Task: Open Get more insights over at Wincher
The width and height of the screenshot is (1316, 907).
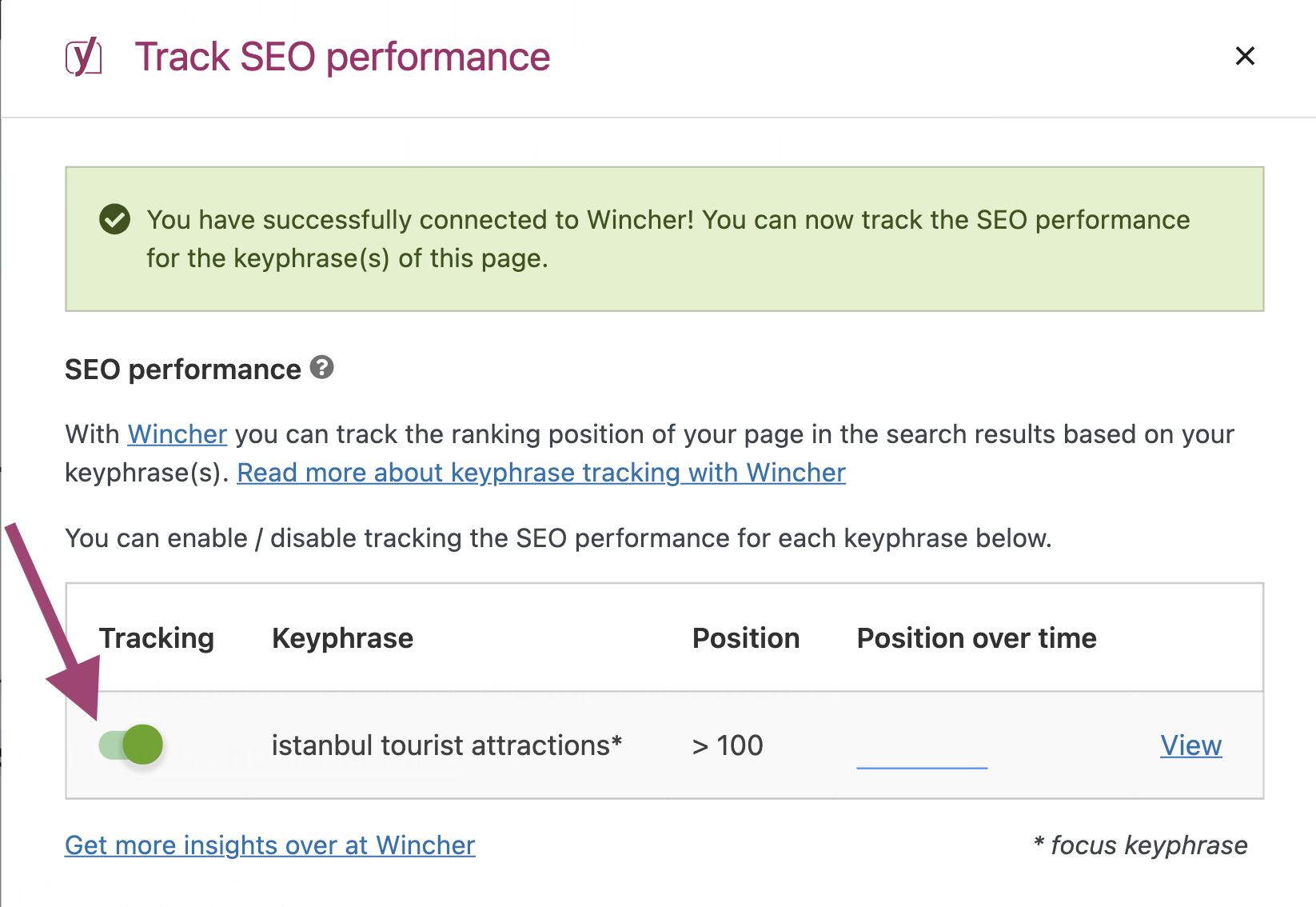Action: [x=270, y=845]
